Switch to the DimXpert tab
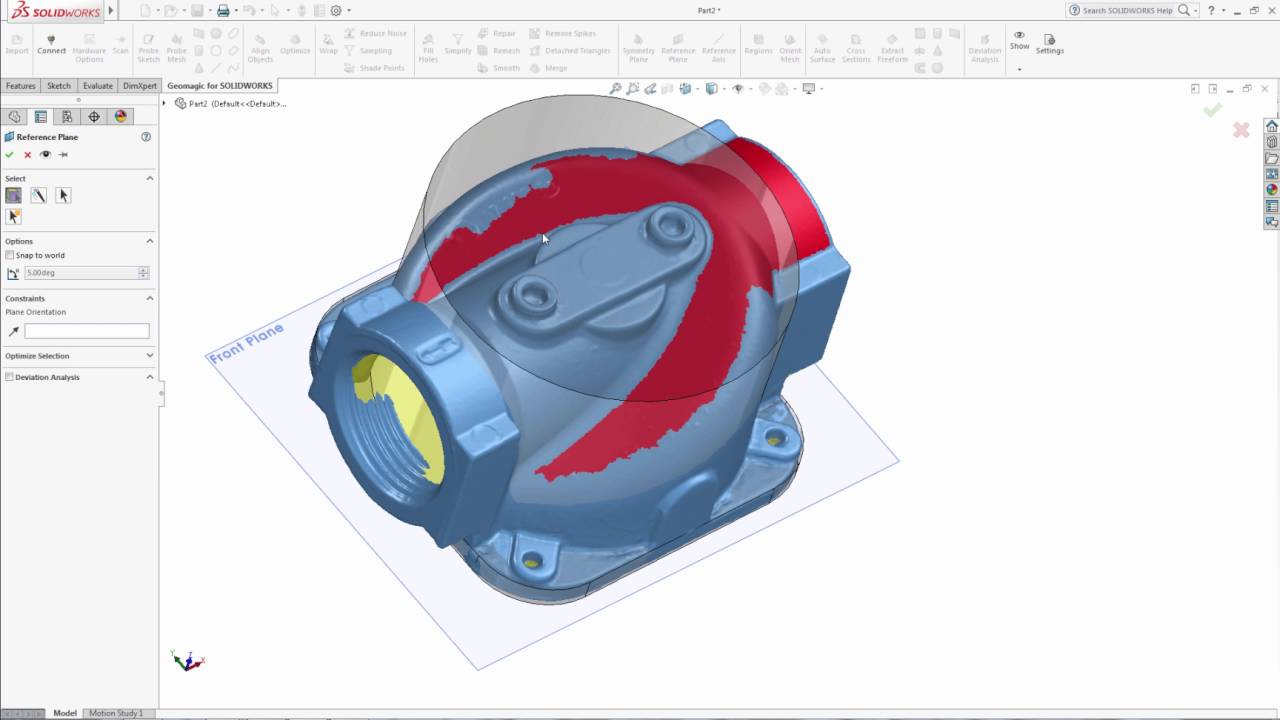The image size is (1280, 720). [139, 86]
